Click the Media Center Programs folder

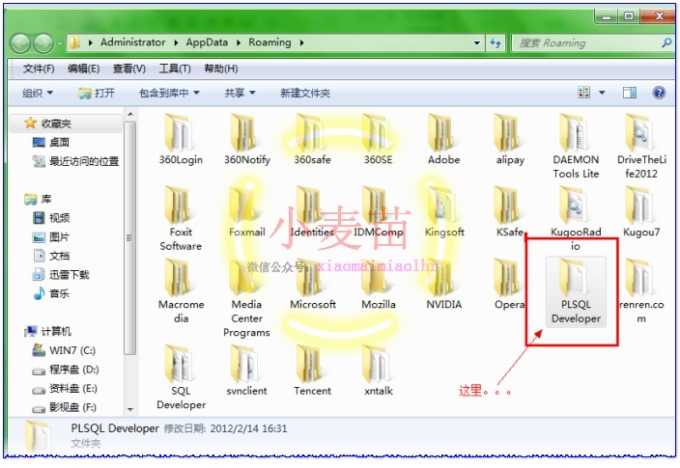[247, 298]
